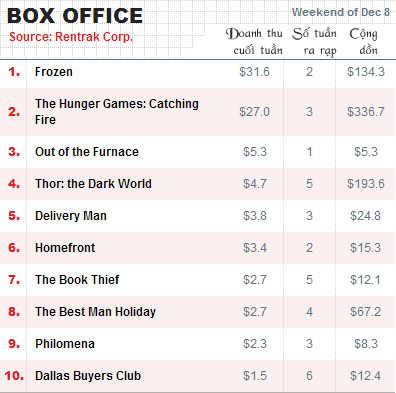The image size is (396, 393).
Task: Select the Frozen movie title
Action: click(x=54, y=72)
